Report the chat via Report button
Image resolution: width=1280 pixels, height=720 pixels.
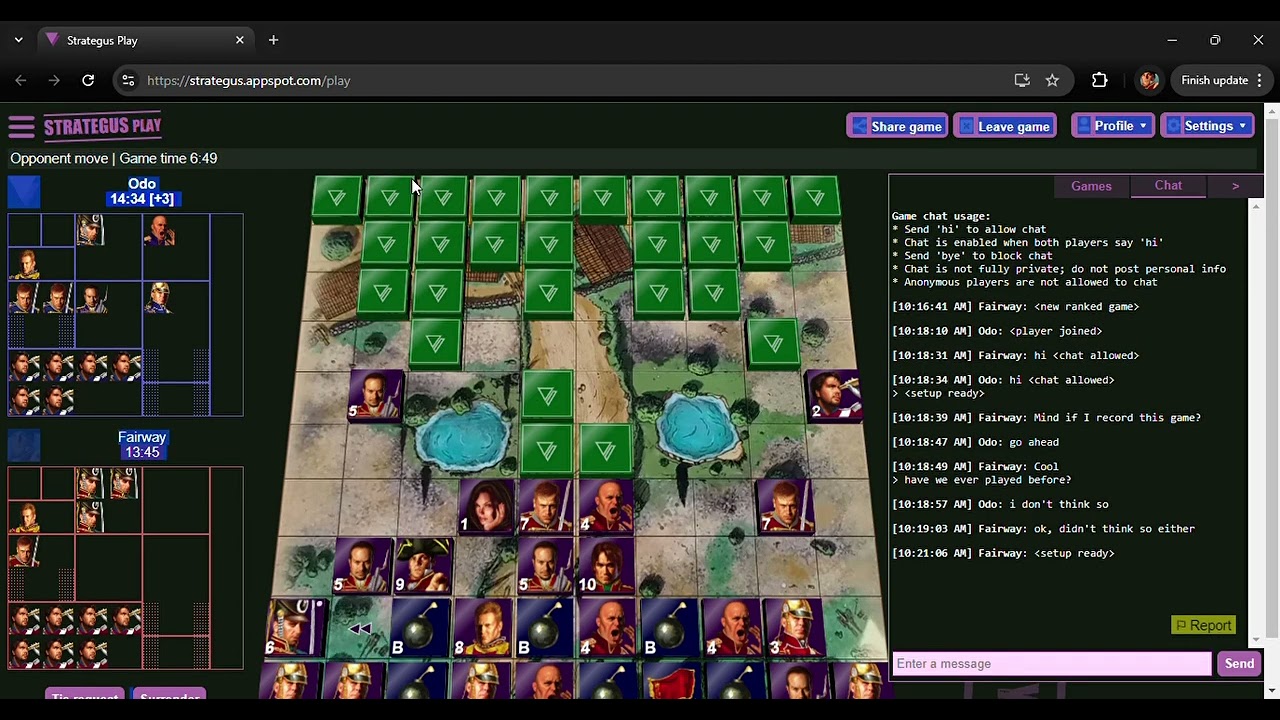[x=1204, y=625]
